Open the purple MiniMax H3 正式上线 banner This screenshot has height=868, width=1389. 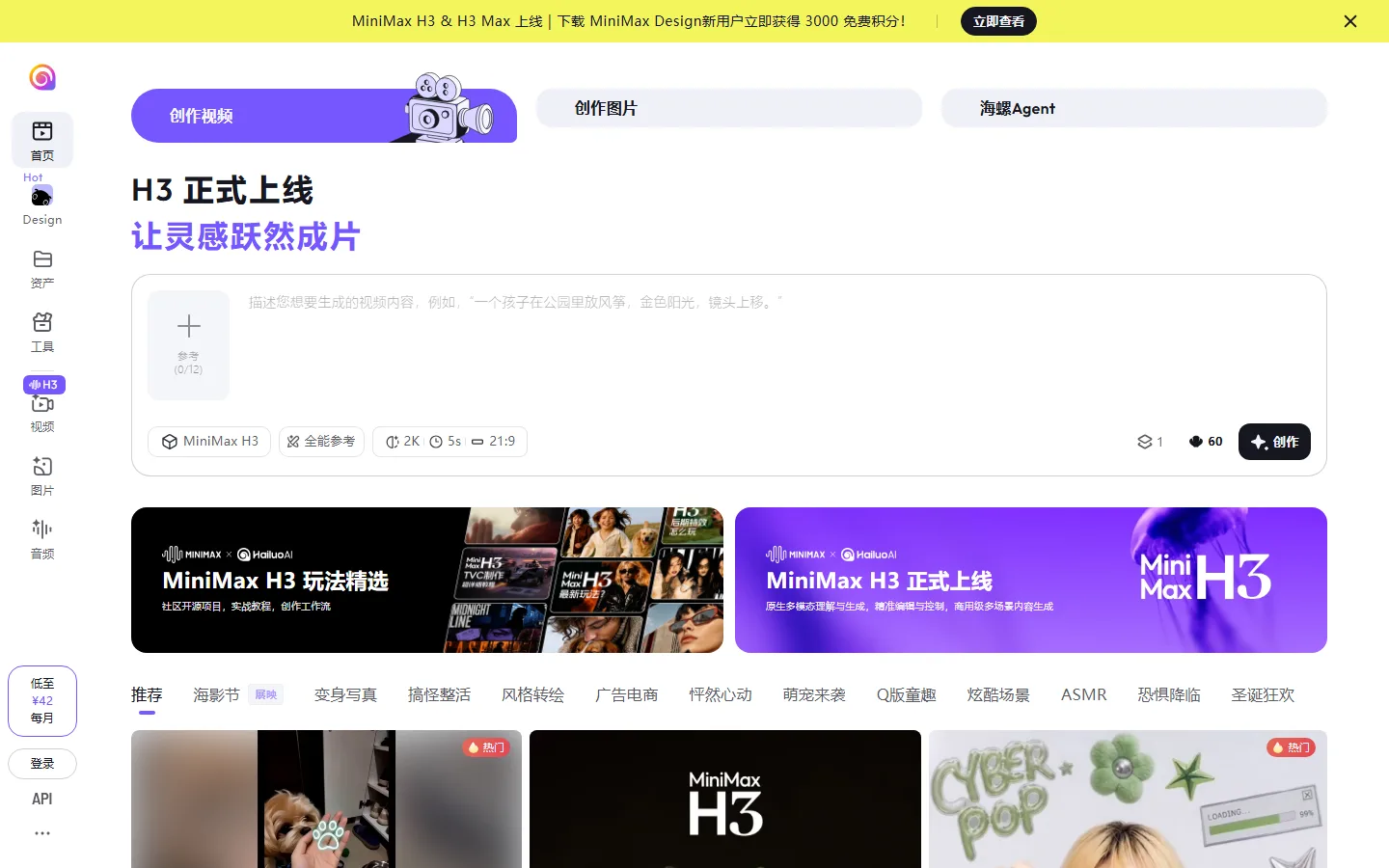click(x=1031, y=580)
